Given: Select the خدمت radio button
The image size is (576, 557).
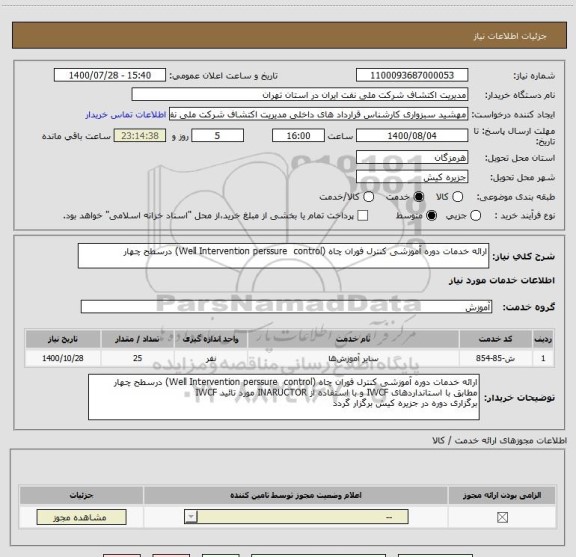Looking at the screenshot, I should pos(419,197).
